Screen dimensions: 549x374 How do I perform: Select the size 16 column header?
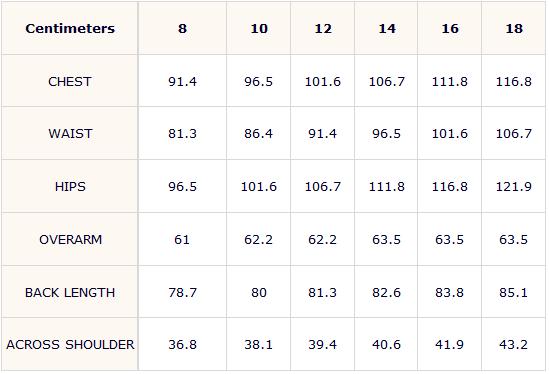[x=450, y=28]
